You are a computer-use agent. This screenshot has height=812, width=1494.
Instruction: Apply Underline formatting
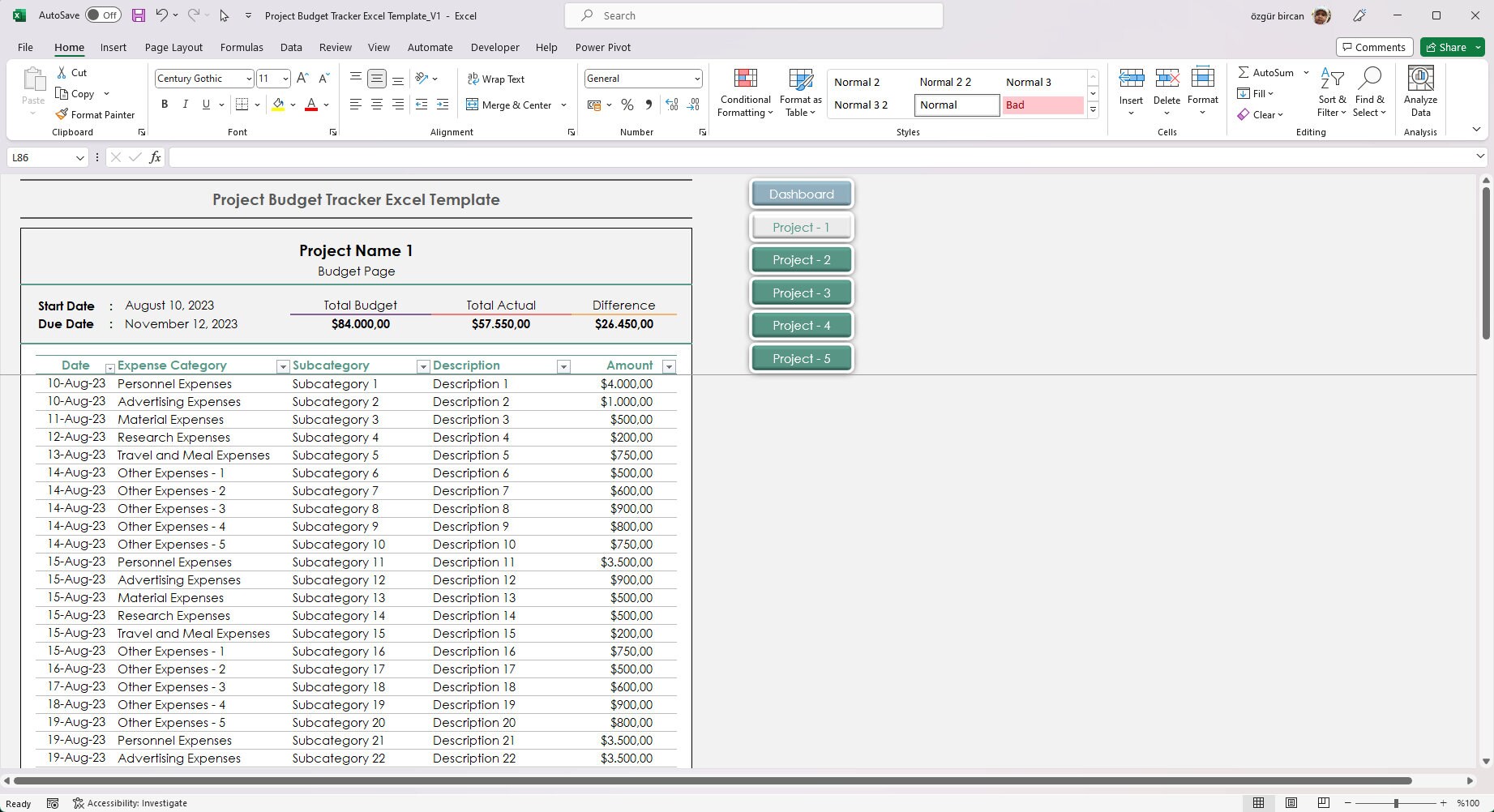pos(205,105)
